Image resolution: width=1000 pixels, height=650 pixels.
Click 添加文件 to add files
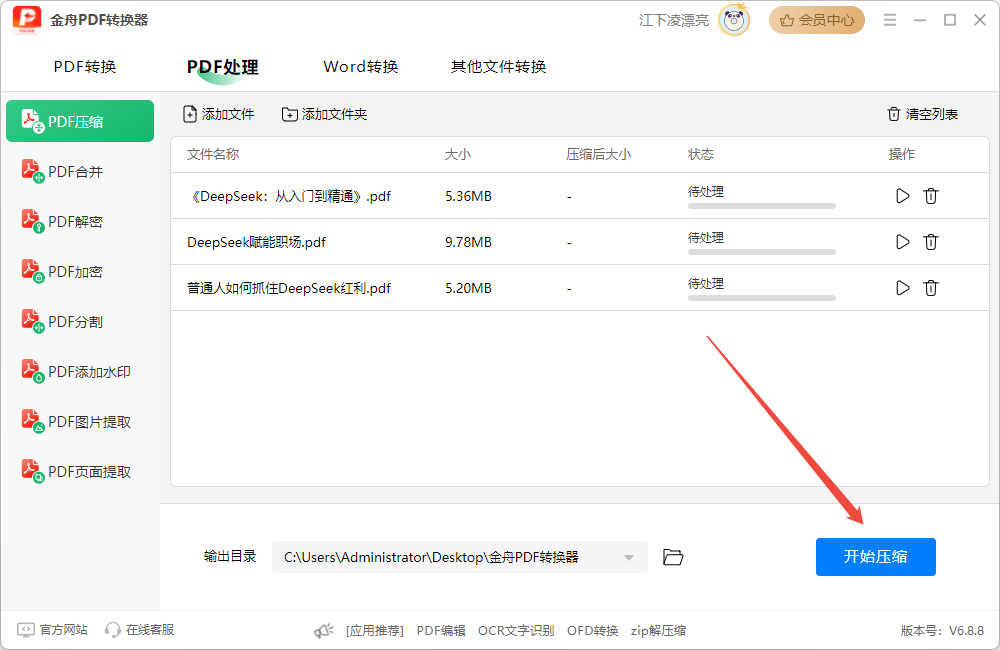point(218,114)
